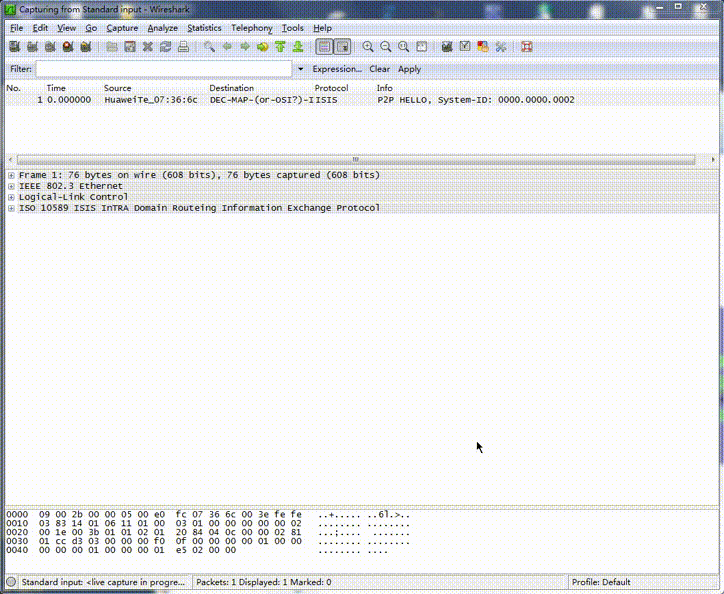Image resolution: width=724 pixels, height=594 pixels.
Task: Open capture options toolbar icon
Action: coord(32,47)
